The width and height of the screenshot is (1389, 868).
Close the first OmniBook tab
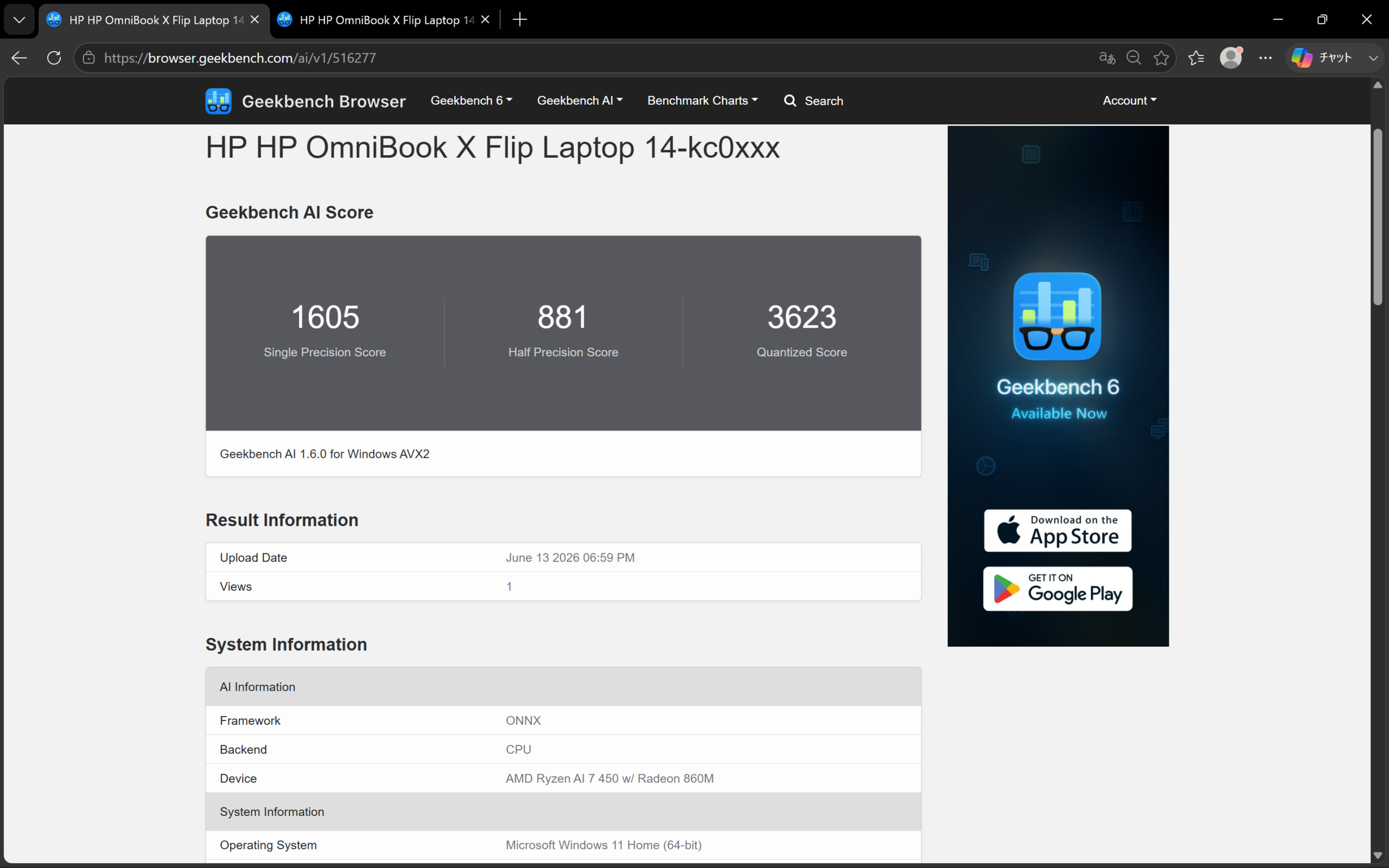(255, 20)
